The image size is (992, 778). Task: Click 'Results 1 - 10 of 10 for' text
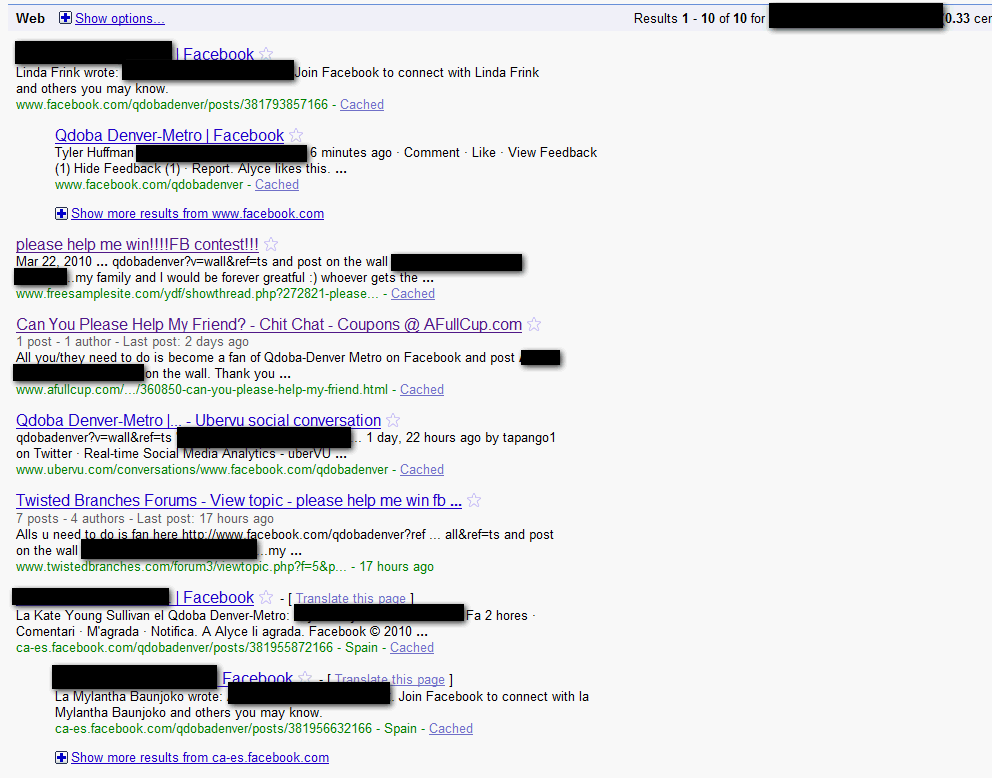point(700,18)
